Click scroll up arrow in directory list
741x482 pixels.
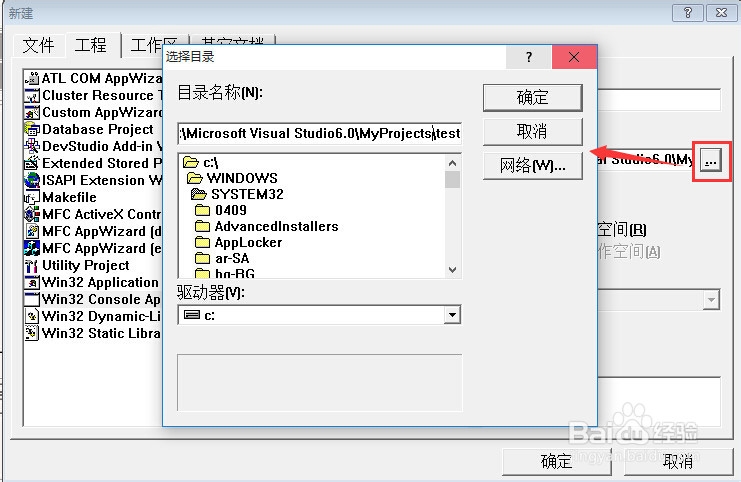[452, 163]
